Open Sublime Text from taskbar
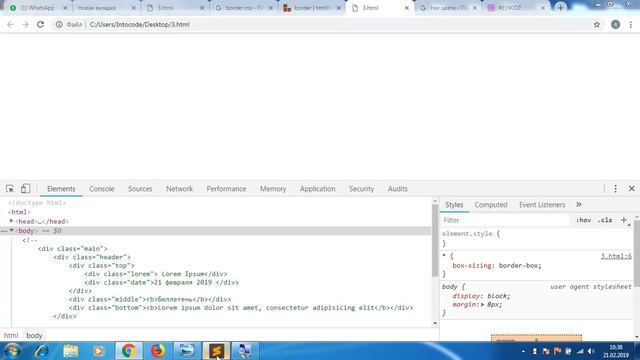 (216, 351)
